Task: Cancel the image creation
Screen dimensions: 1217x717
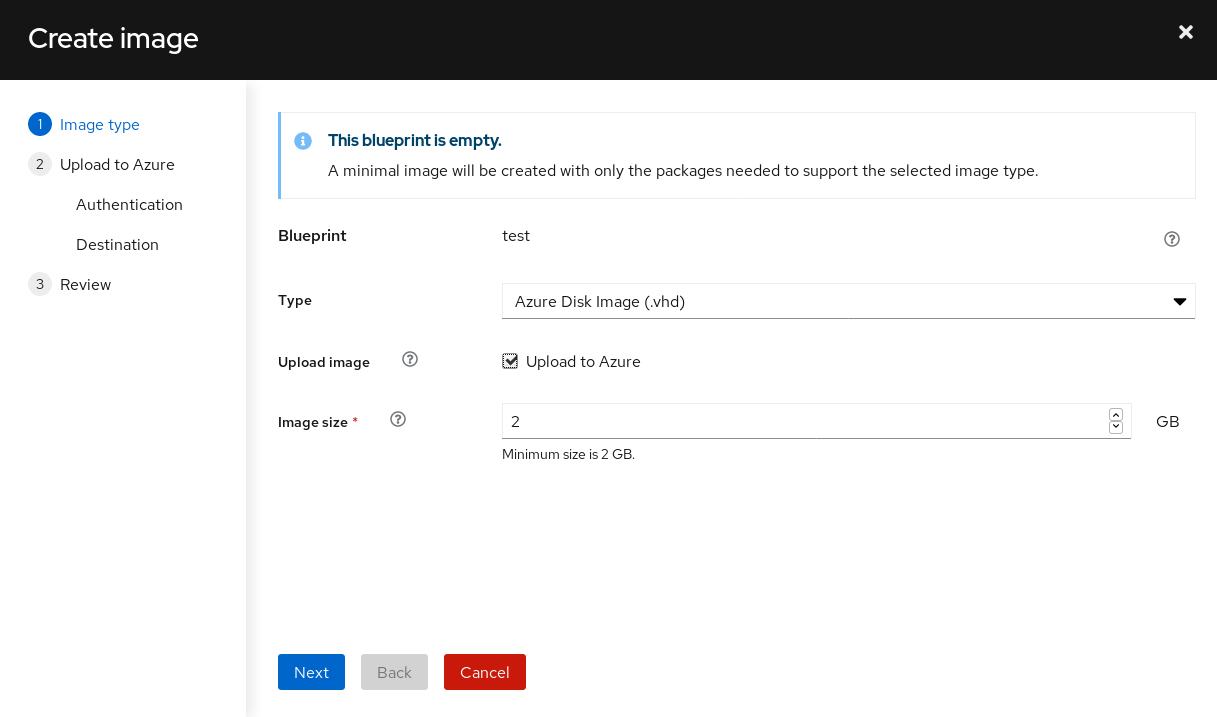Action: pyautogui.click(x=484, y=672)
